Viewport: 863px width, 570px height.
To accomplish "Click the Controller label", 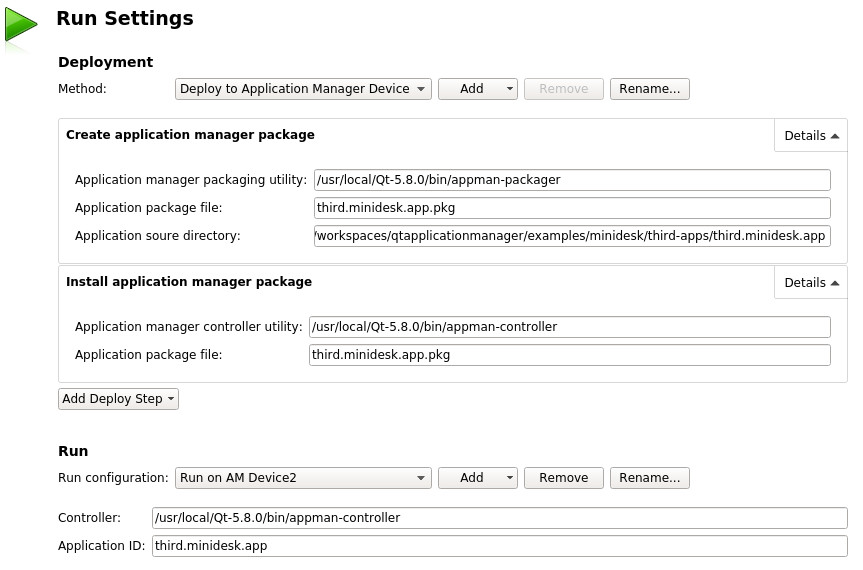I will (89, 518).
